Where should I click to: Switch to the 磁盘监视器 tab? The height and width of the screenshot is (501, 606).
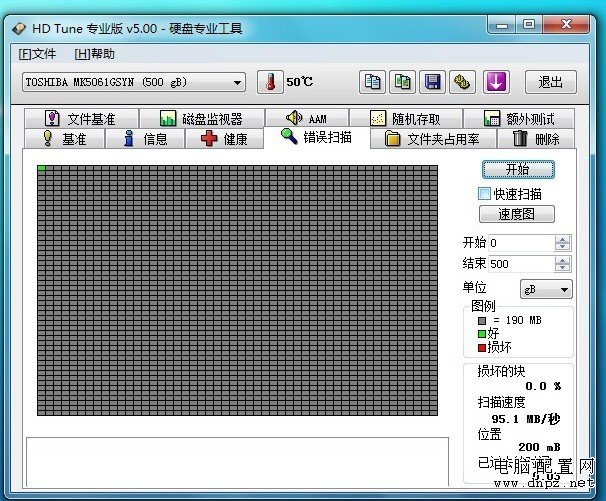202,118
